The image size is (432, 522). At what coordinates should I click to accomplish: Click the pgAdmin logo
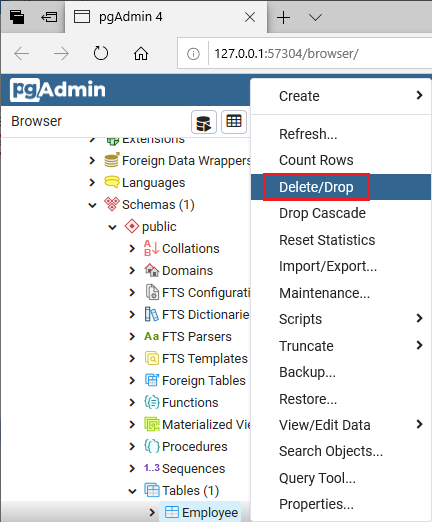pyautogui.click(x=58, y=90)
